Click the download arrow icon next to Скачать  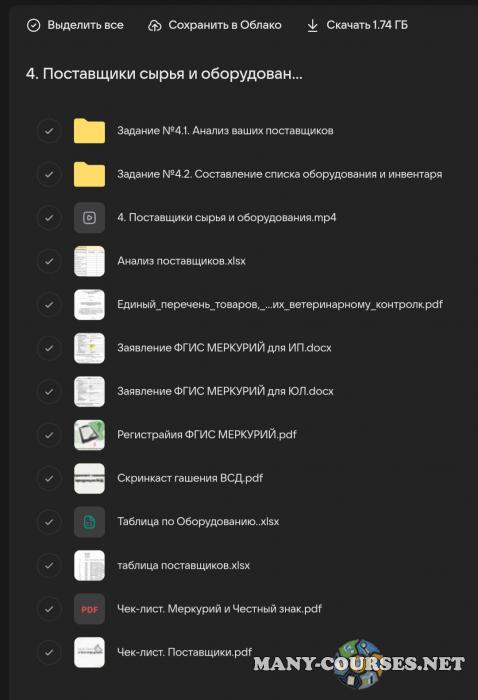click(312, 25)
